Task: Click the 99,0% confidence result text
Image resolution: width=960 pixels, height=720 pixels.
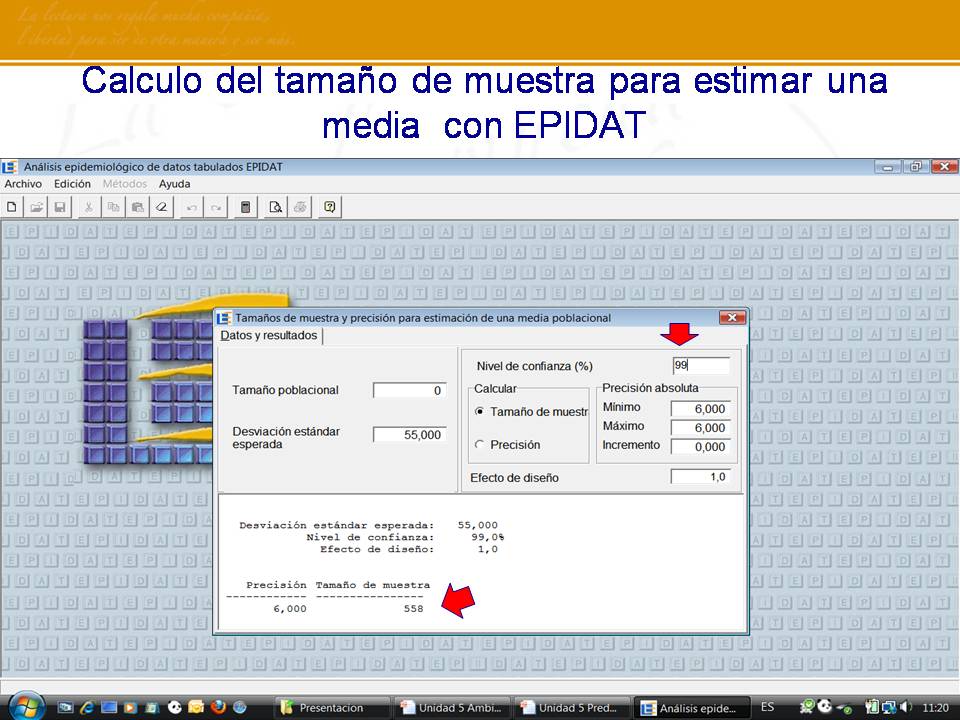Action: click(488, 537)
